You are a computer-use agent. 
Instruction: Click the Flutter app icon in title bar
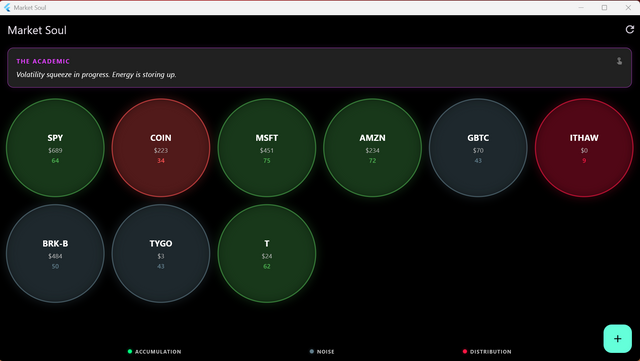[x=7, y=7]
